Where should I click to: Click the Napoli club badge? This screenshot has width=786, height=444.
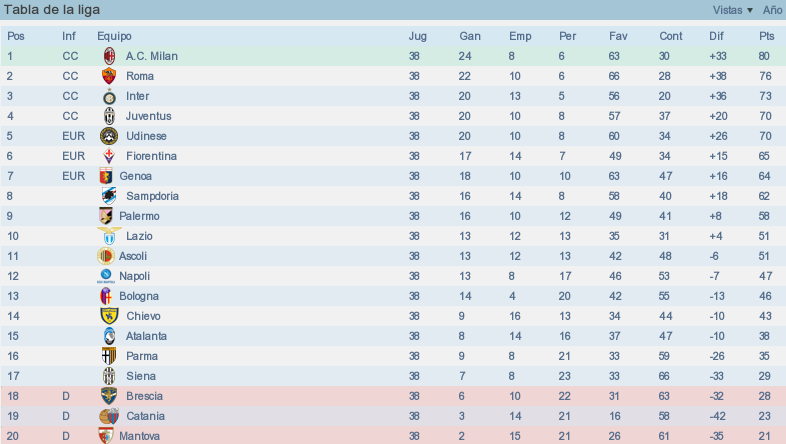coord(106,276)
